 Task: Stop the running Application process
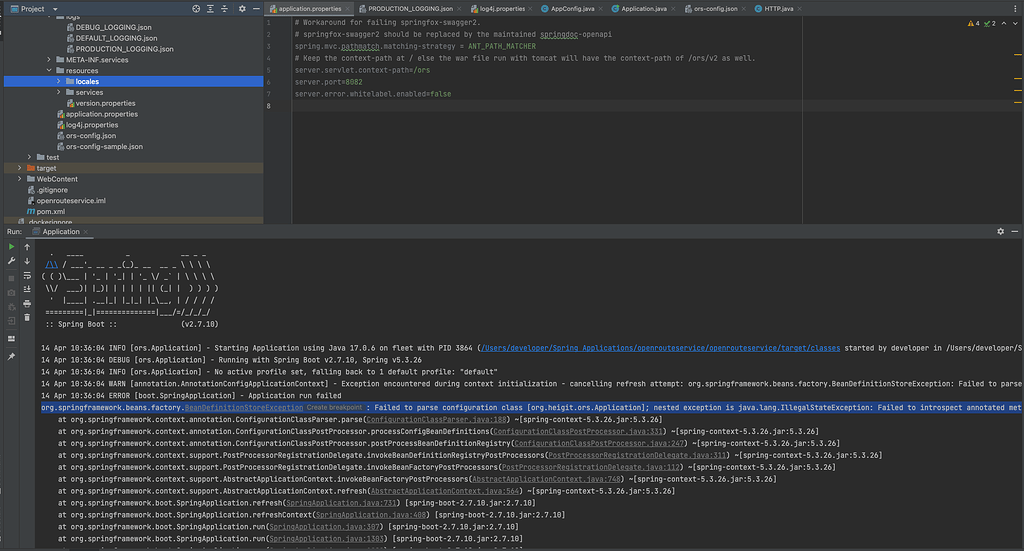tap(11, 279)
